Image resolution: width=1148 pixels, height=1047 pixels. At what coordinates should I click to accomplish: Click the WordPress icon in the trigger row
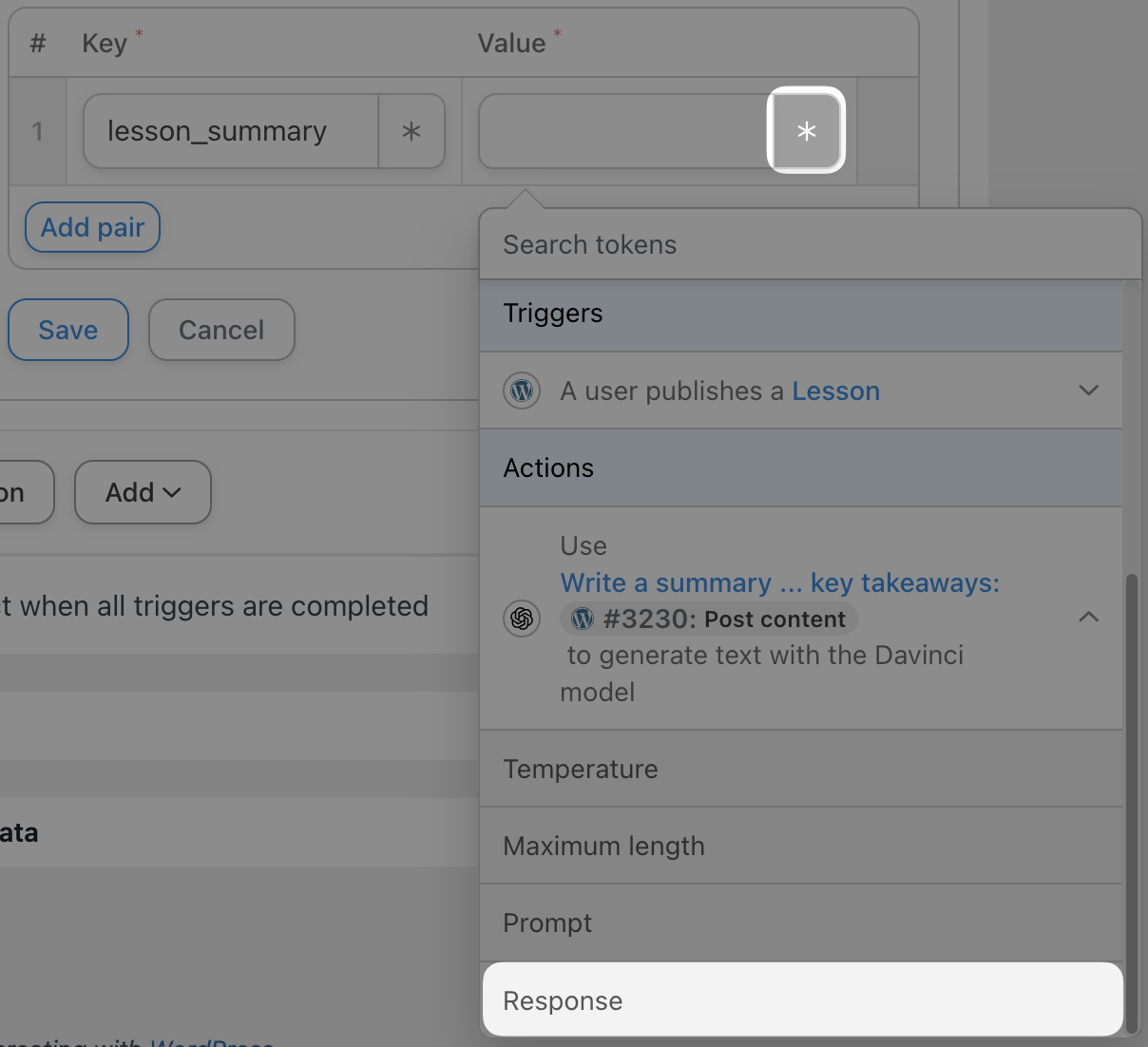pyautogui.click(x=522, y=390)
